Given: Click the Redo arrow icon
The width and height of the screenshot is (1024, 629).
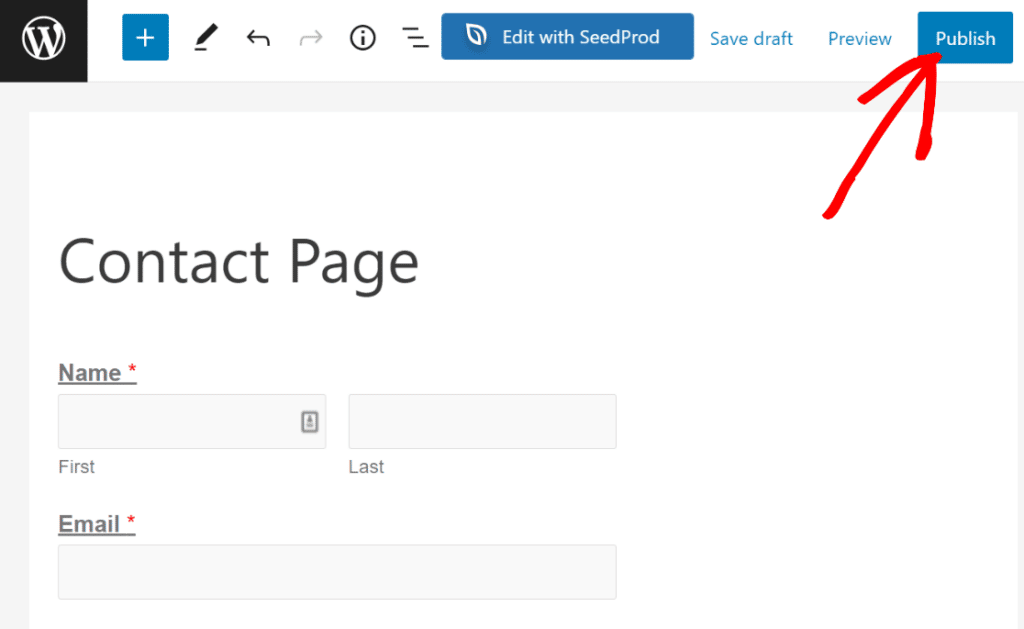Looking at the screenshot, I should (310, 37).
